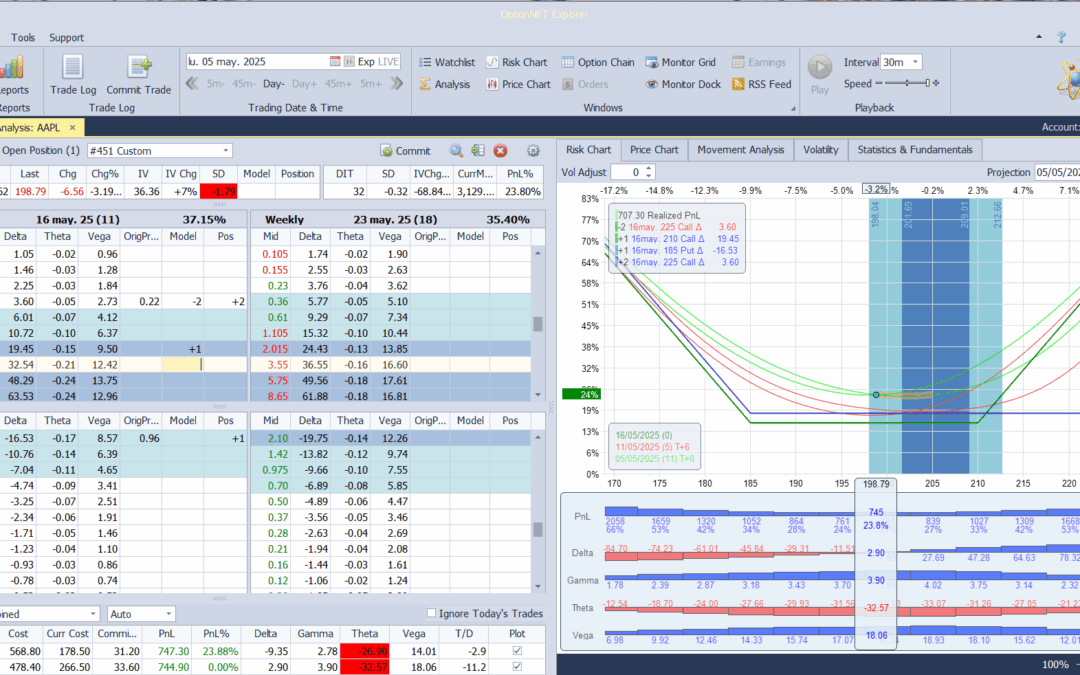Open the RSS Feed window
The height and width of the screenshot is (675, 1080).
point(761,84)
